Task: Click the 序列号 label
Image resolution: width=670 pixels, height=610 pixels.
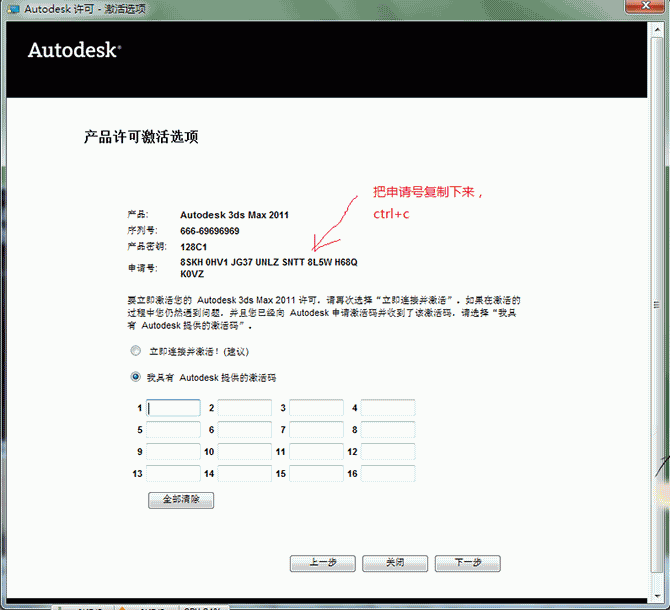Action: tap(142, 231)
